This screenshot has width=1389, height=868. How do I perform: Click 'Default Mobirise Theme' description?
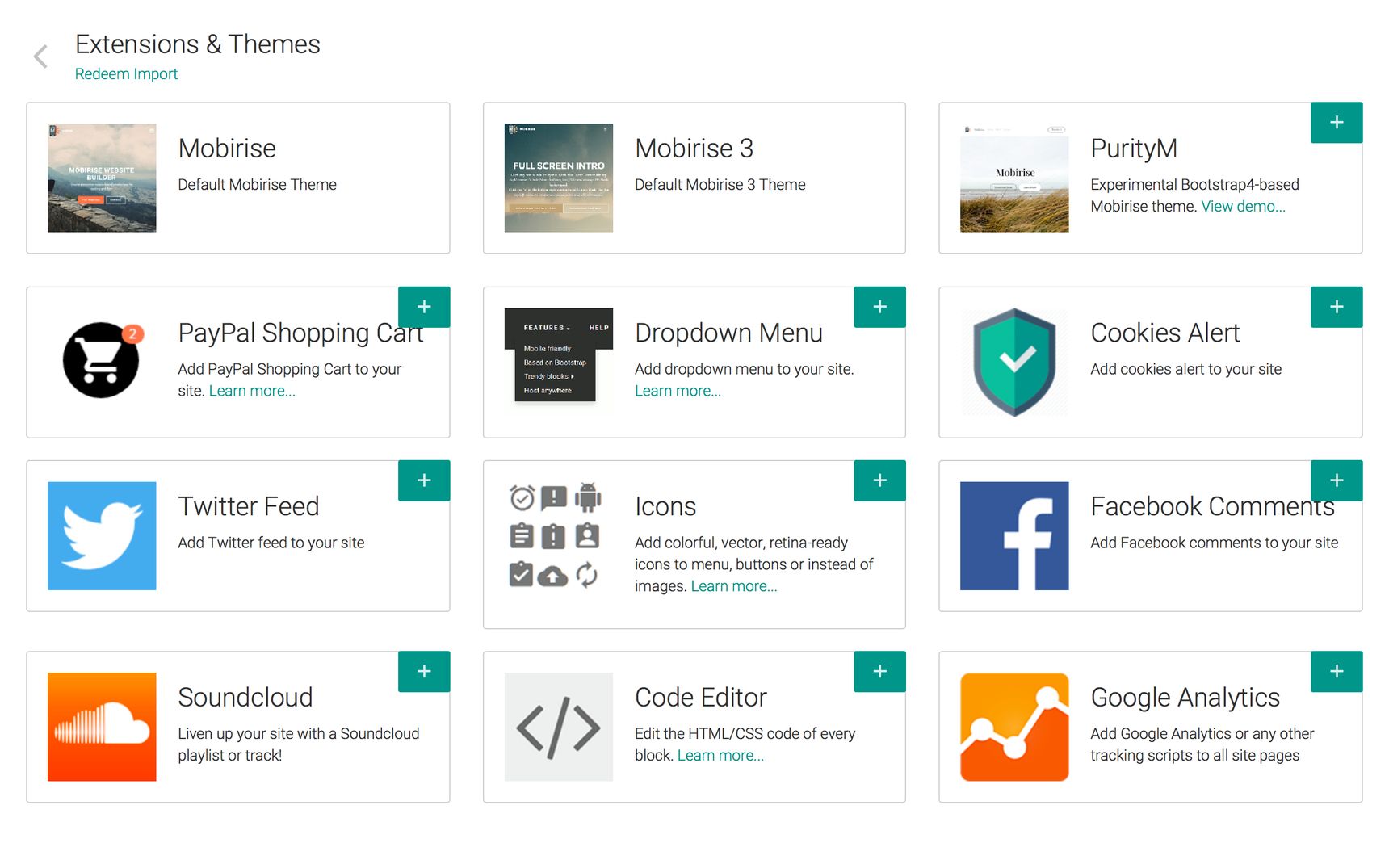pyautogui.click(x=258, y=184)
